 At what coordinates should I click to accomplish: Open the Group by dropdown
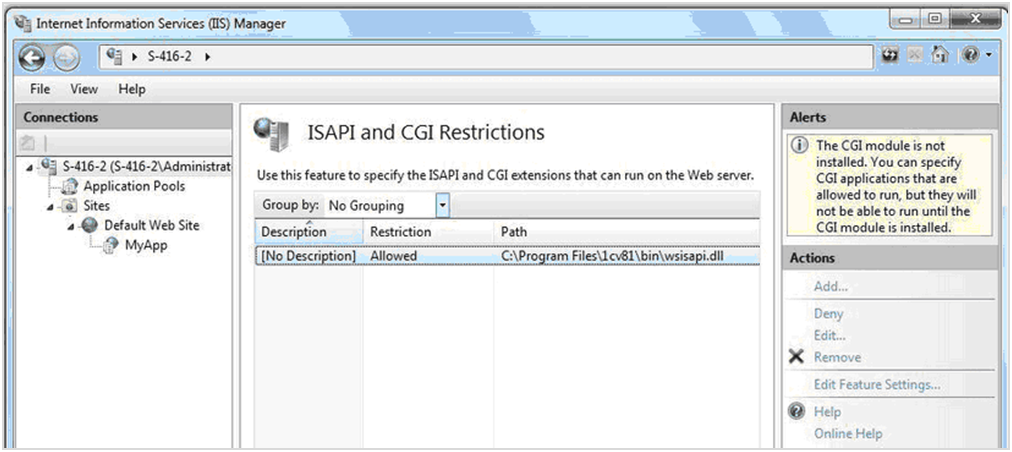pyautogui.click(x=443, y=206)
